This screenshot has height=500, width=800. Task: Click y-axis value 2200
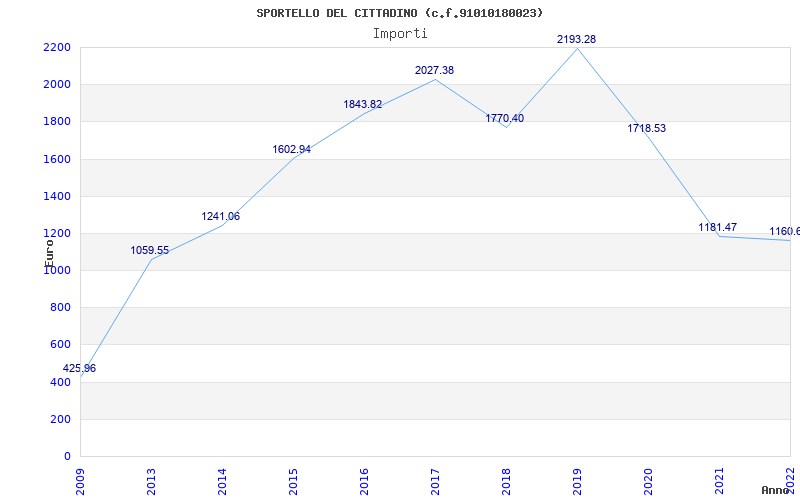coord(57,47)
